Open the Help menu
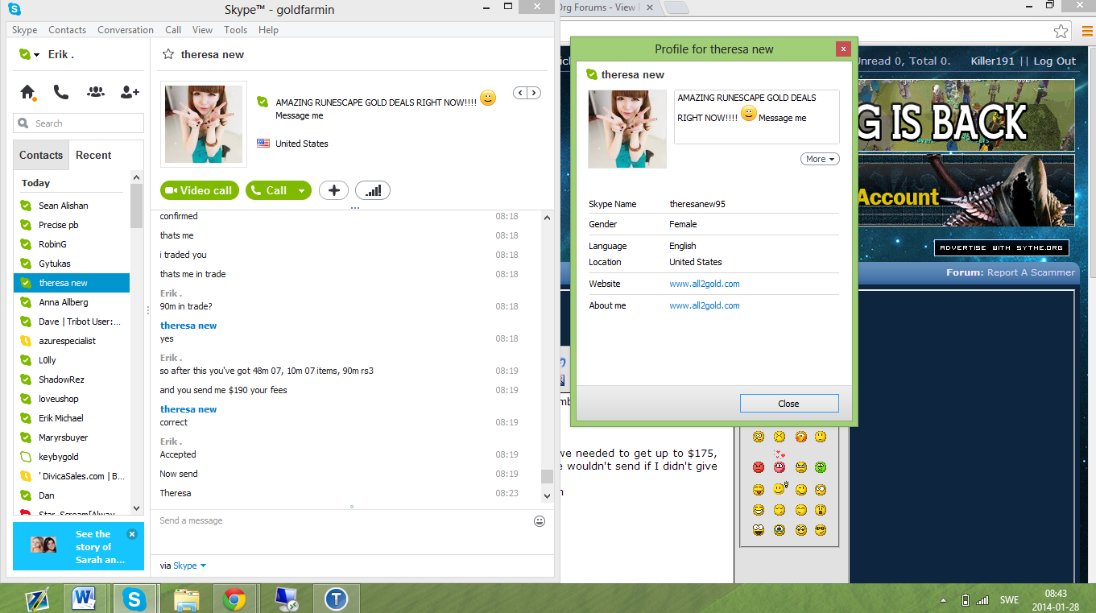Viewport: 1096px width, 613px height. point(268,30)
